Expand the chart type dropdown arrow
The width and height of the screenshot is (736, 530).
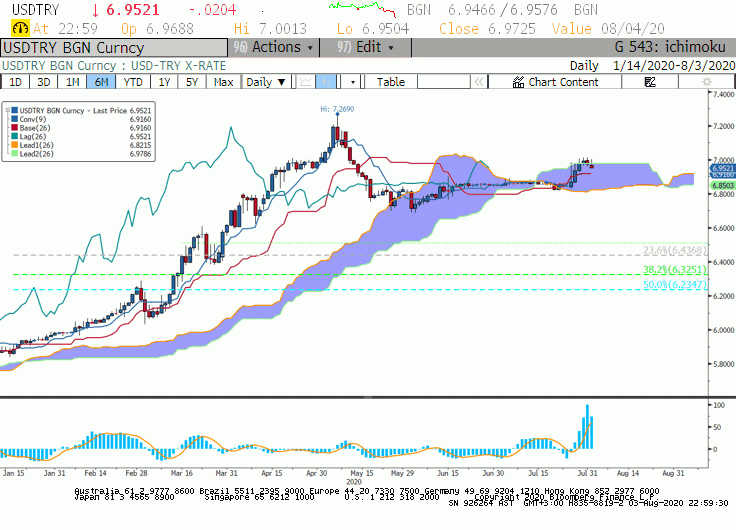click(353, 82)
